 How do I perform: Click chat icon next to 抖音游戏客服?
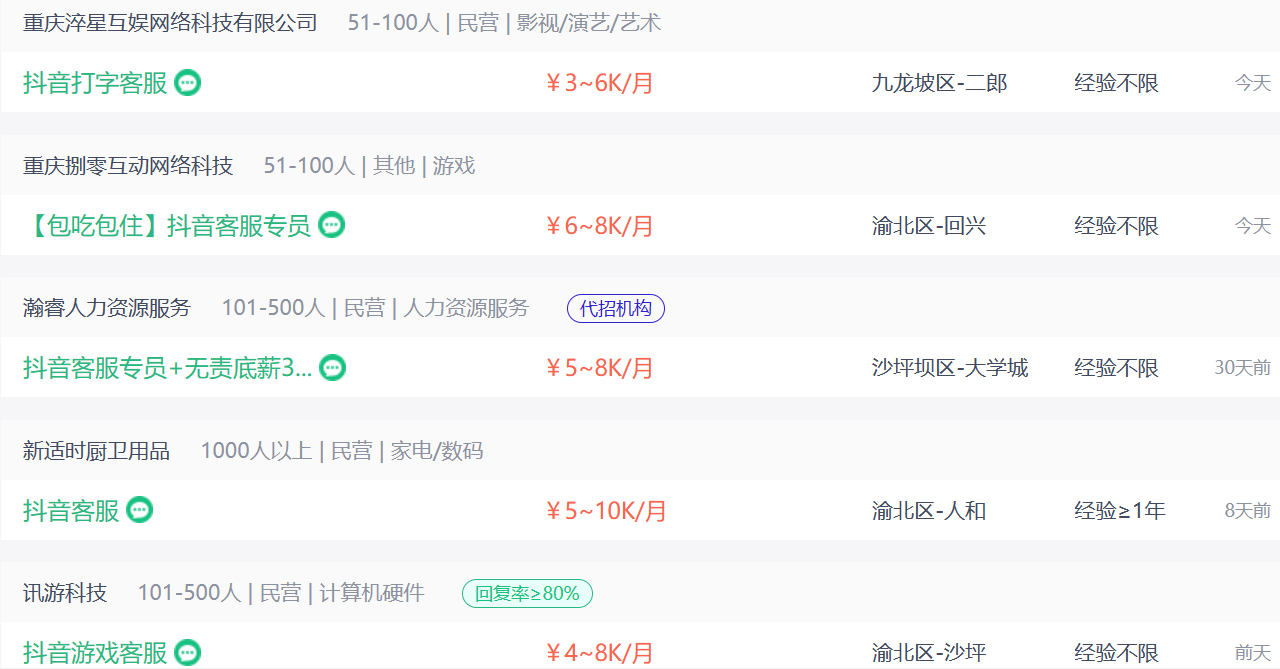188,653
